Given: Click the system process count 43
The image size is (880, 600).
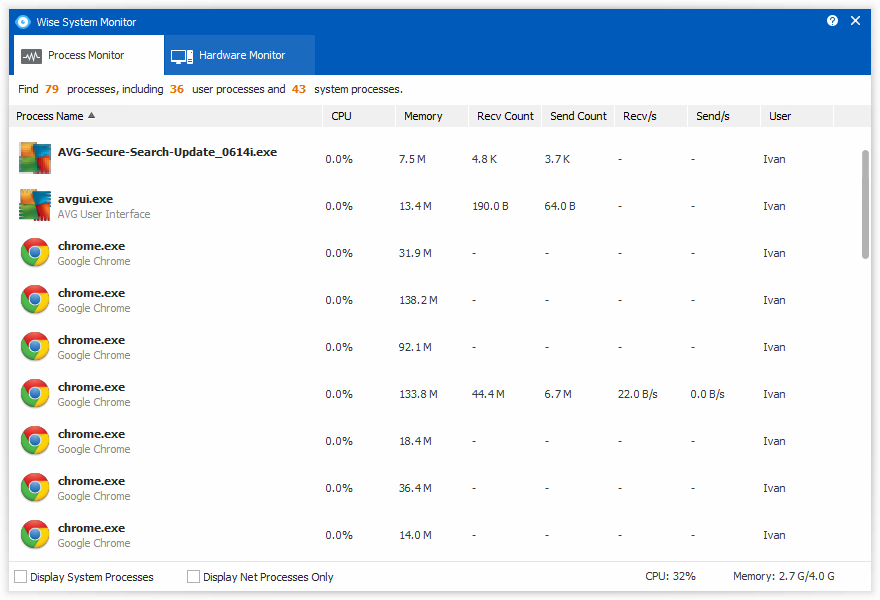Looking at the screenshot, I should click(x=299, y=89).
